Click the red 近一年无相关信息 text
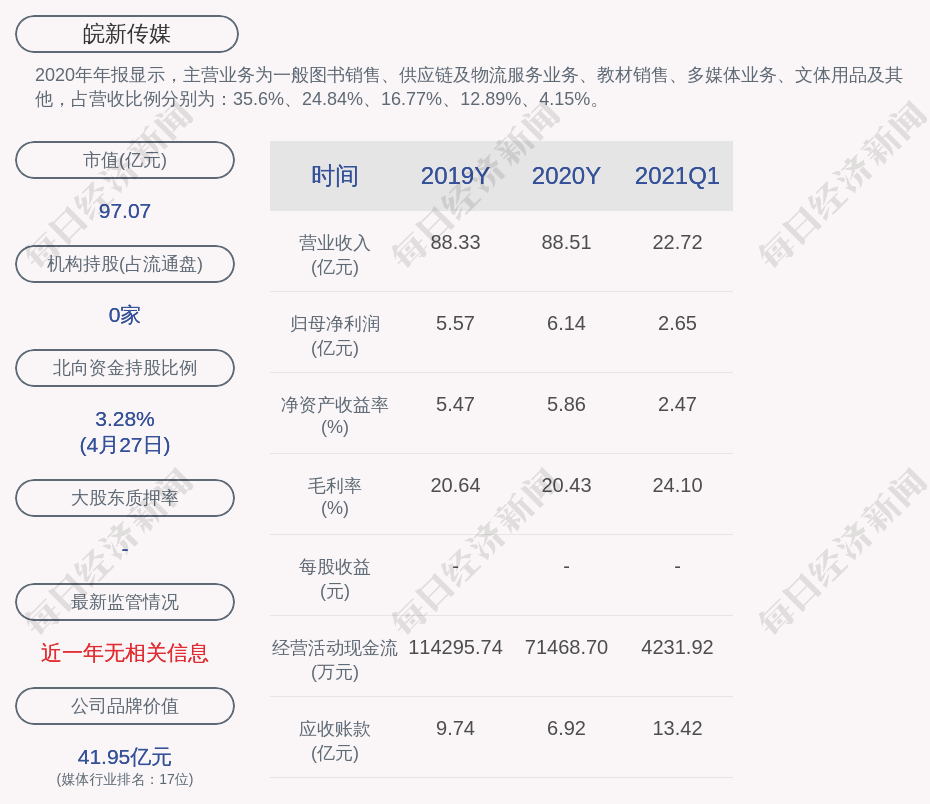The image size is (930, 804). pos(125,653)
